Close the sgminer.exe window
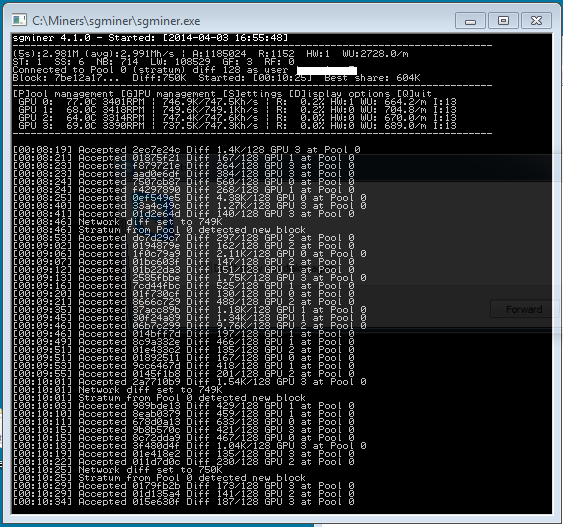 (536, 21)
